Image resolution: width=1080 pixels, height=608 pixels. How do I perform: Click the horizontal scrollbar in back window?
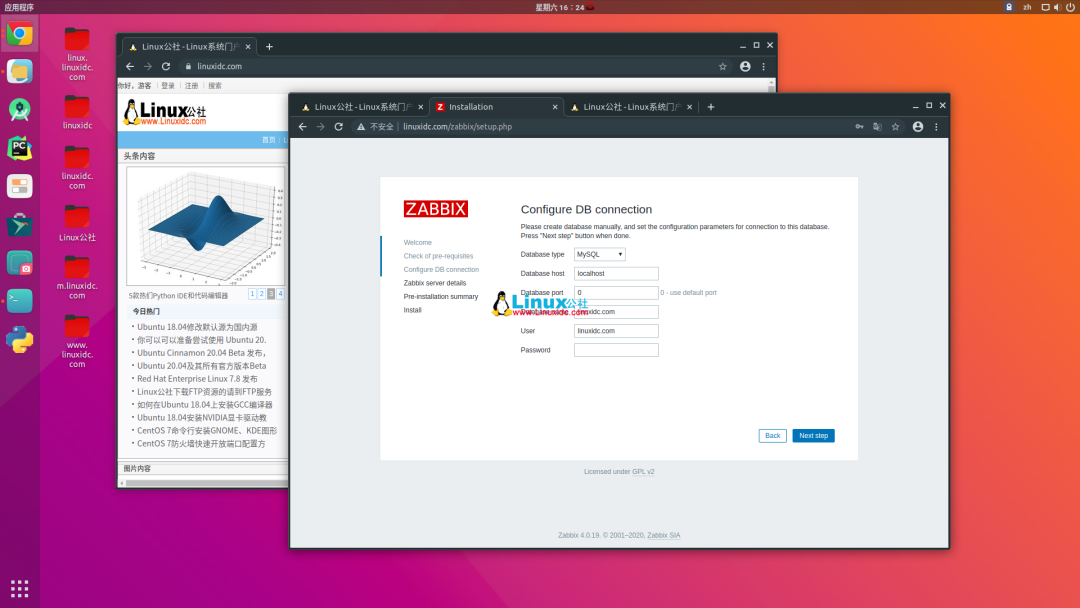point(205,483)
